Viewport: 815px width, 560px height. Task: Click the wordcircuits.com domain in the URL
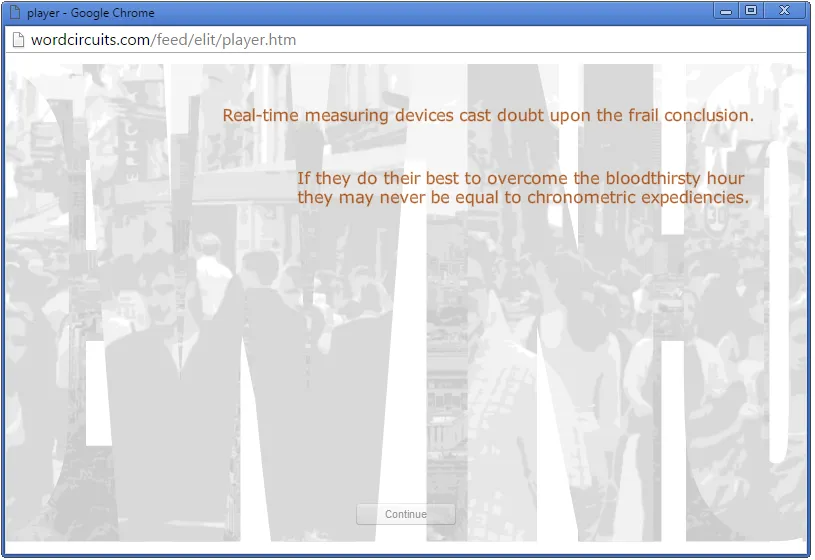pos(89,40)
